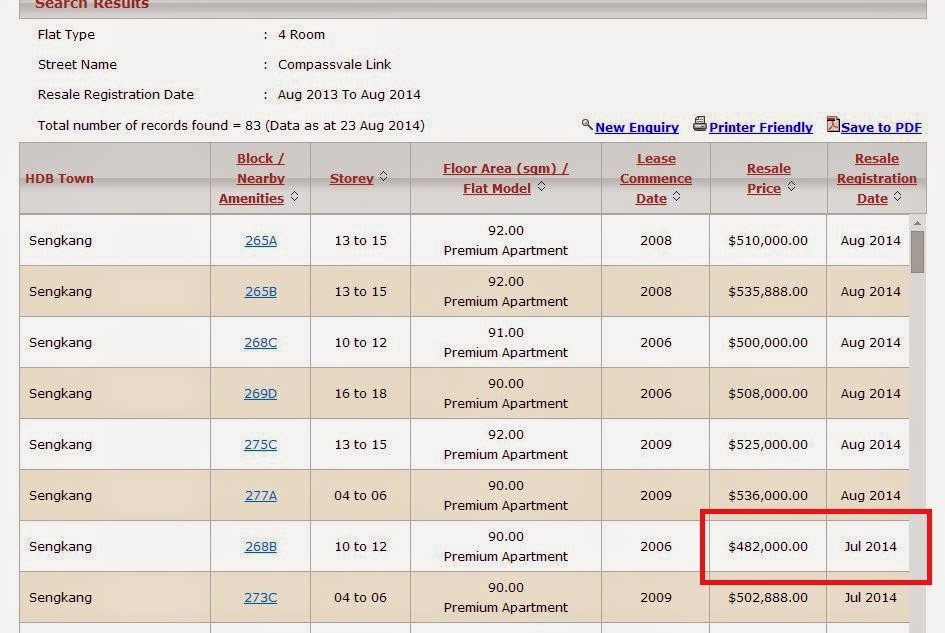Toggle sort arrows beside Lease Commence Date
The image size is (945, 633).
pos(676,197)
